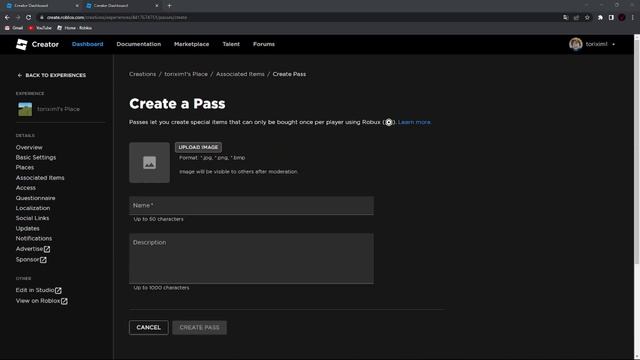Image resolution: width=640 pixels, height=360 pixels.
Task: Go to Creations breadcrumb
Action: click(x=142, y=74)
